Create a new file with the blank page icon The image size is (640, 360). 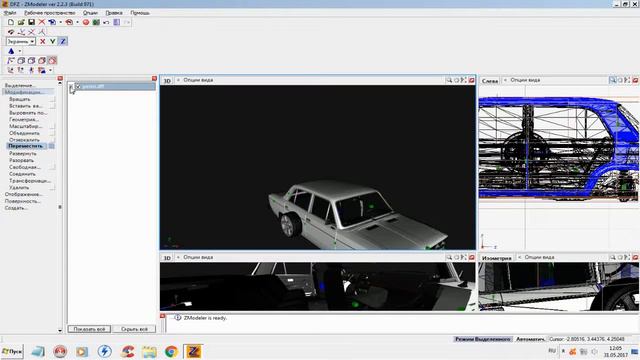[x=11, y=22]
